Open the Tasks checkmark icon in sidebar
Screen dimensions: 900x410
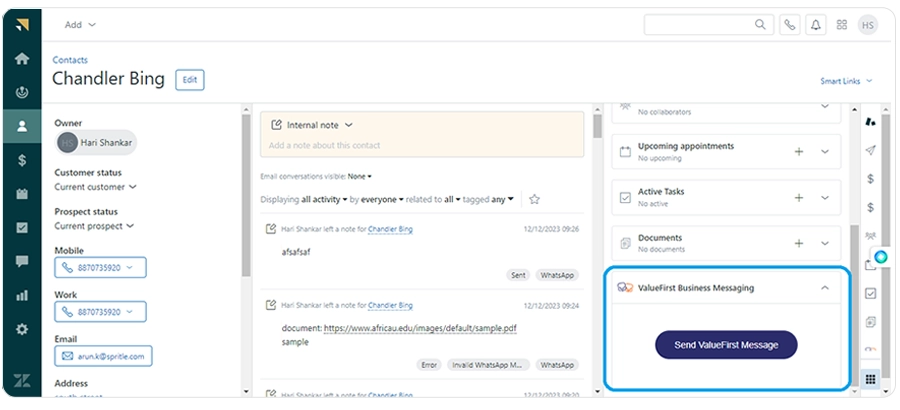(22, 228)
